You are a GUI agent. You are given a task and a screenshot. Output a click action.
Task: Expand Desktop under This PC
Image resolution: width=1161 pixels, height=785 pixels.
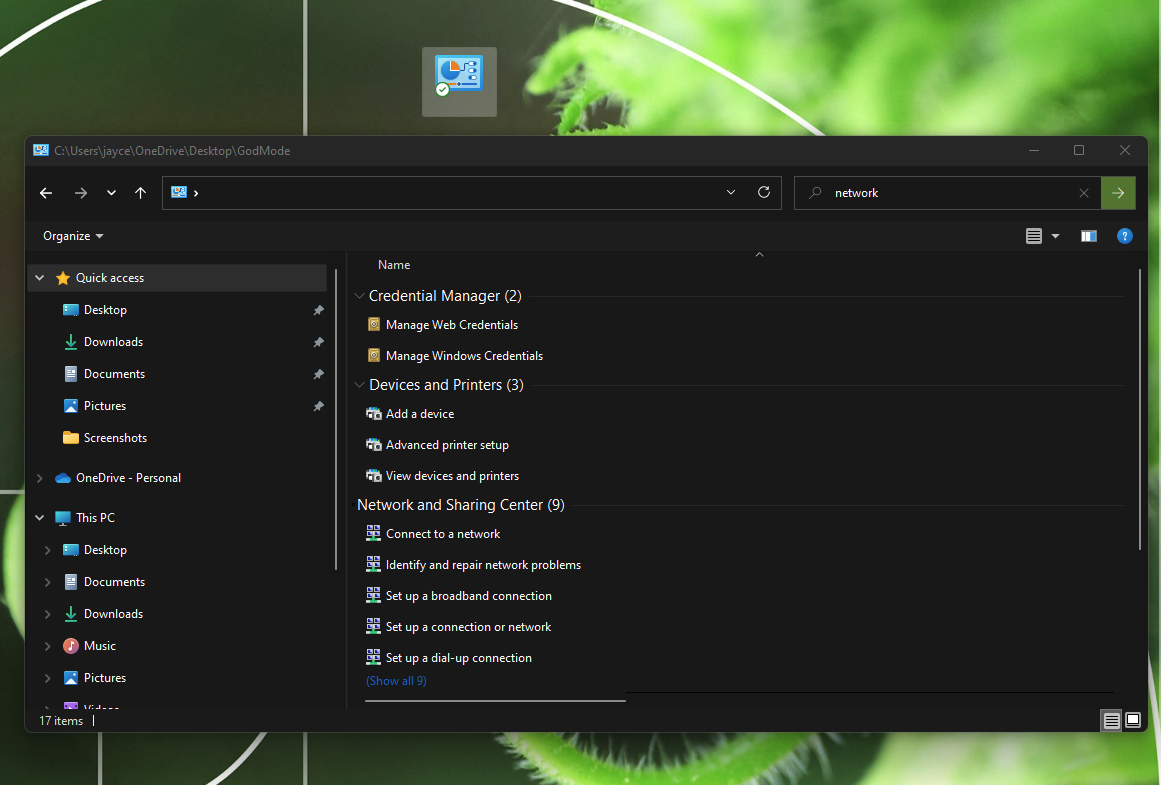point(47,550)
